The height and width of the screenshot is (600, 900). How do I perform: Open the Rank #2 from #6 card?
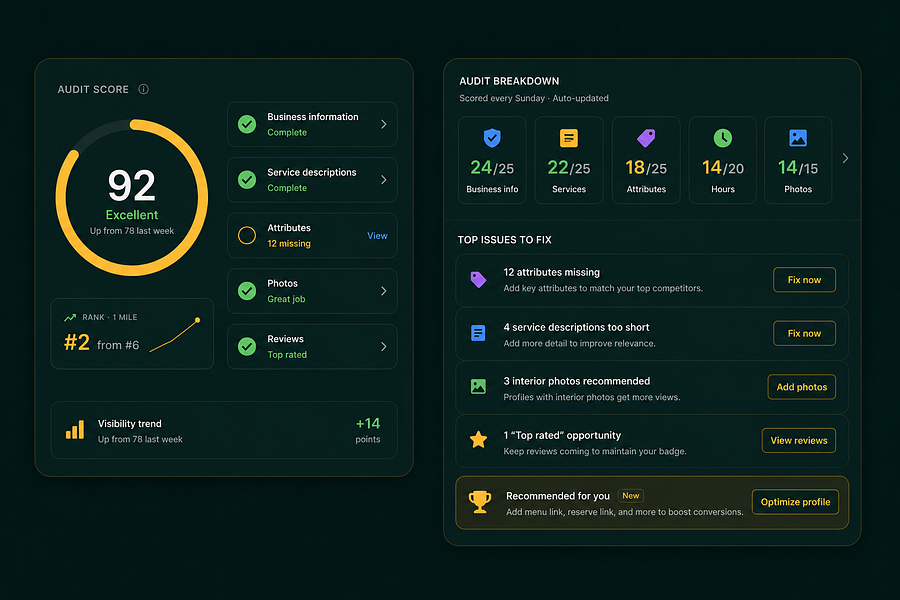132,334
